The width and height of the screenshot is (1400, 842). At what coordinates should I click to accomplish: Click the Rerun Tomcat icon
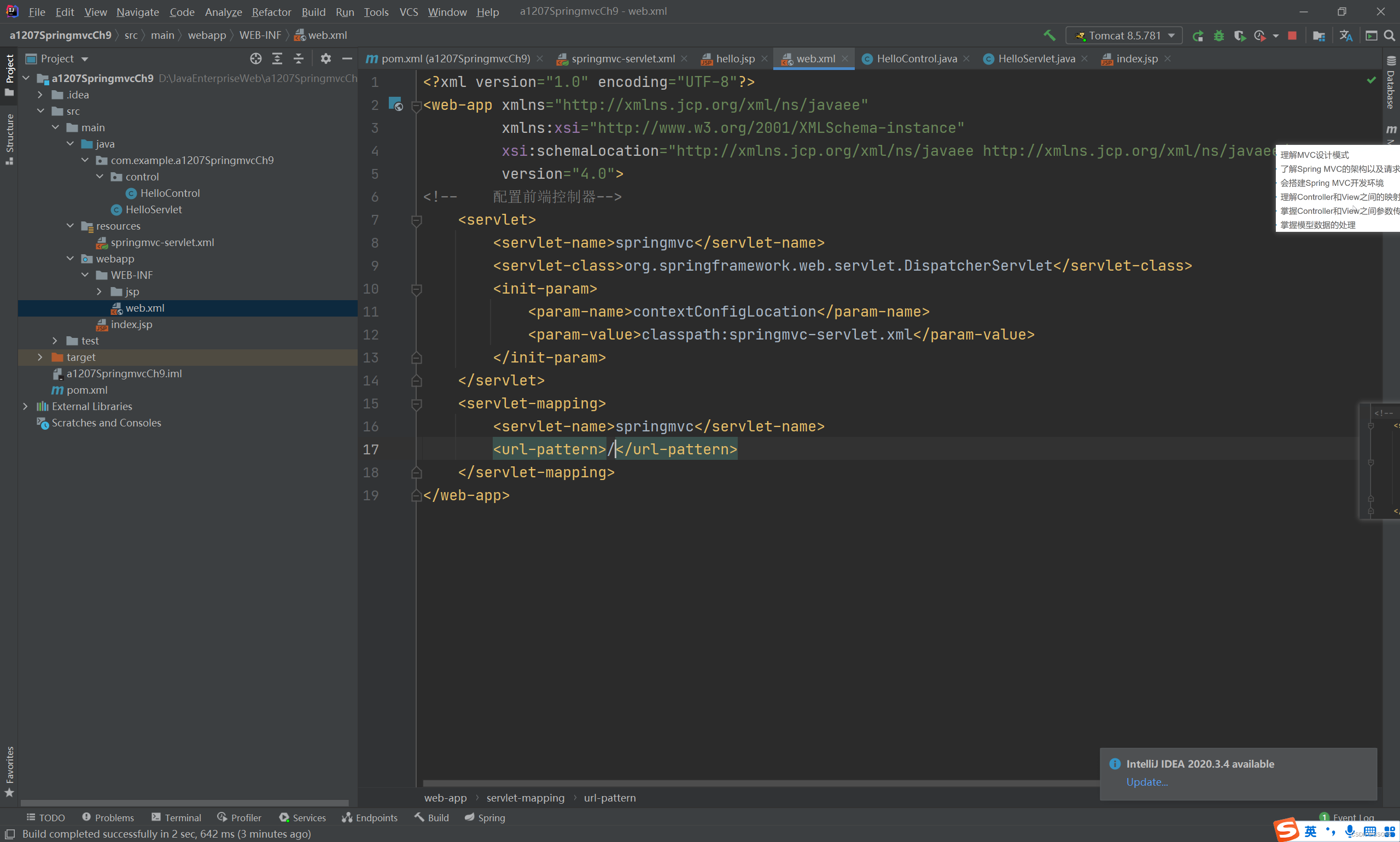[1198, 36]
